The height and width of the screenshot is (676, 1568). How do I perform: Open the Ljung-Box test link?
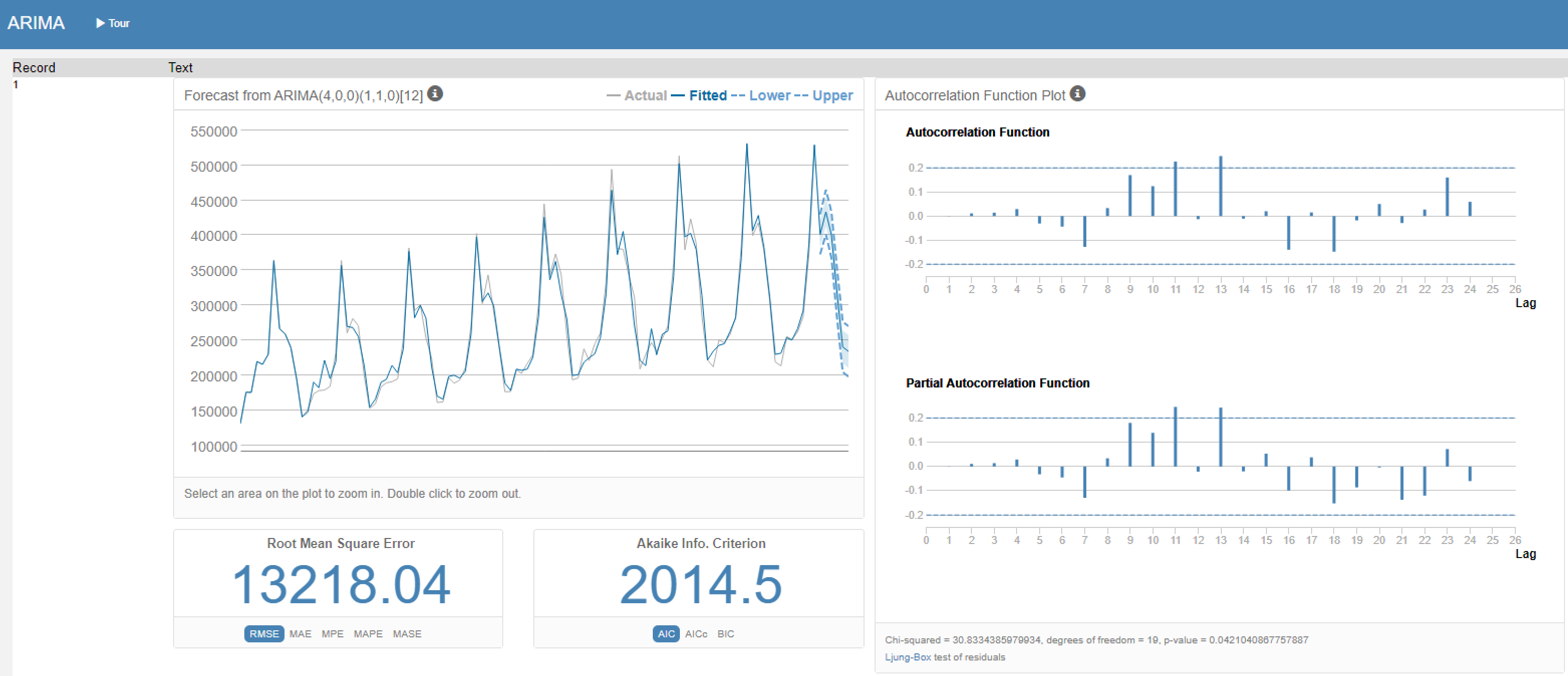point(908,657)
